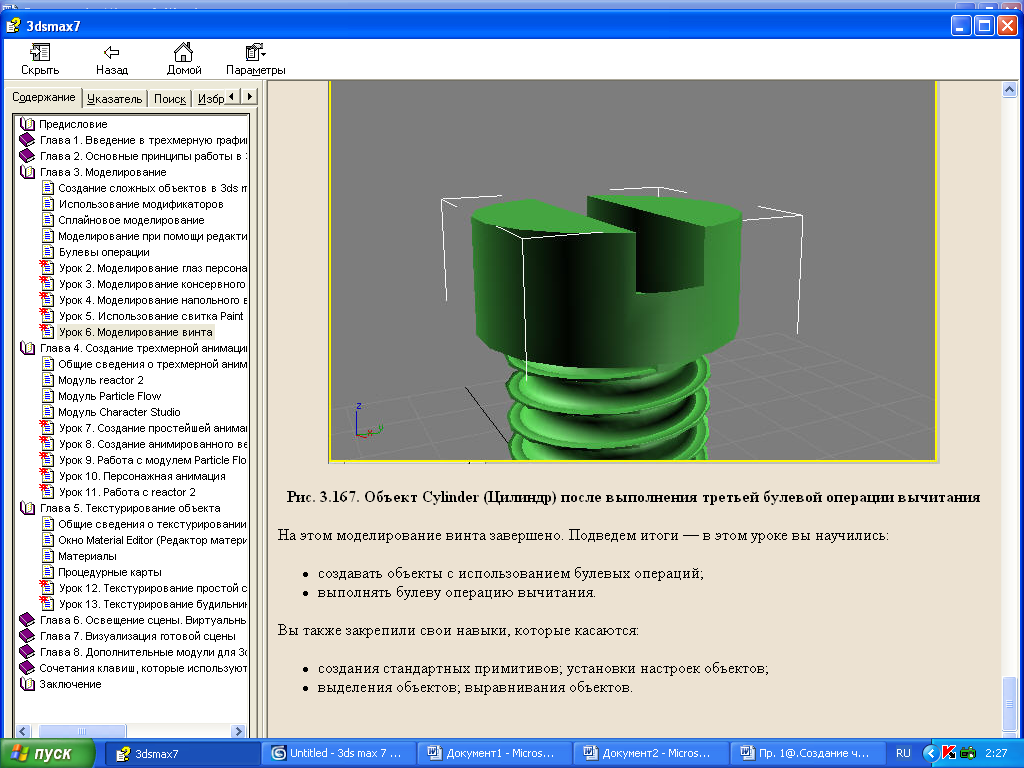Click the contents horizontal scrollbar thumb

coord(82,731)
